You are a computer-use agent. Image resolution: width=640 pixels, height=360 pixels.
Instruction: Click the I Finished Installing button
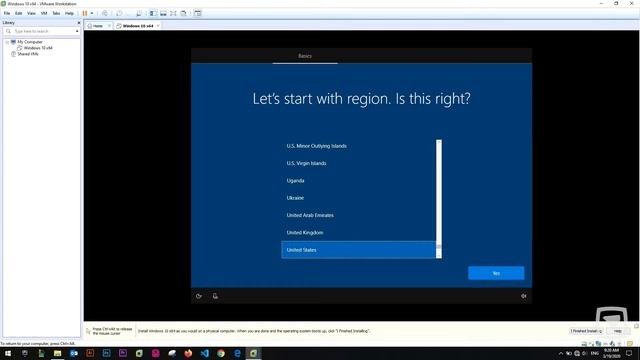pos(586,331)
